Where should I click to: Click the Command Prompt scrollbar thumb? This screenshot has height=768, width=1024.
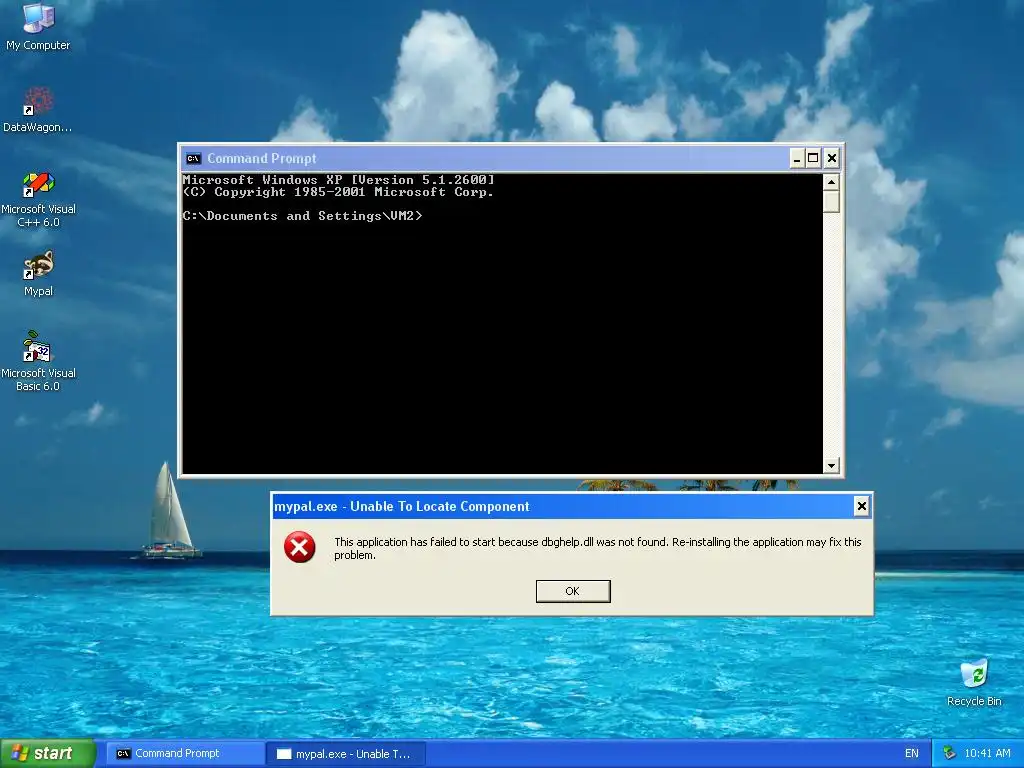[x=831, y=201]
